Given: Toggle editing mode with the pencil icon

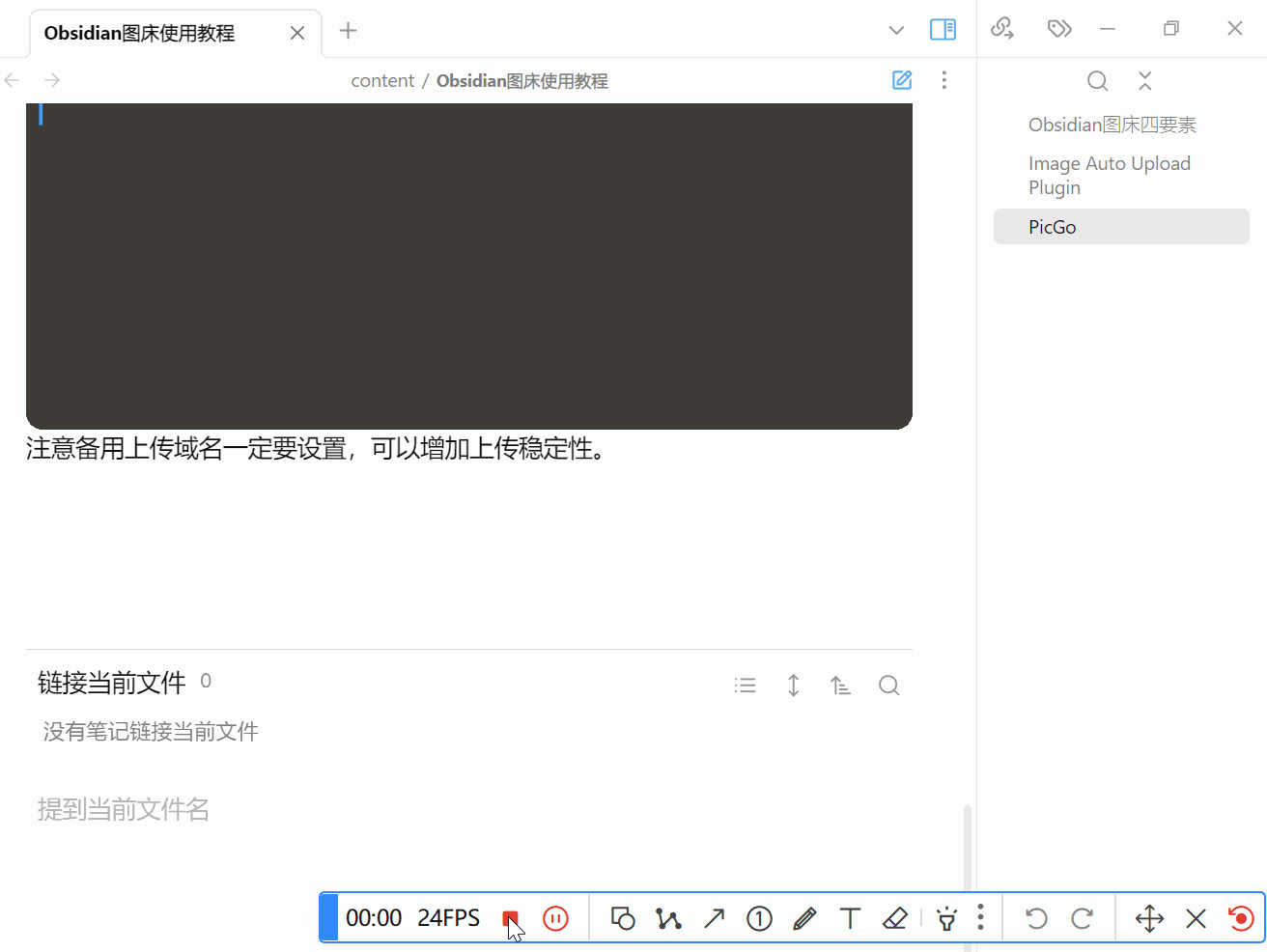Looking at the screenshot, I should coord(901,80).
